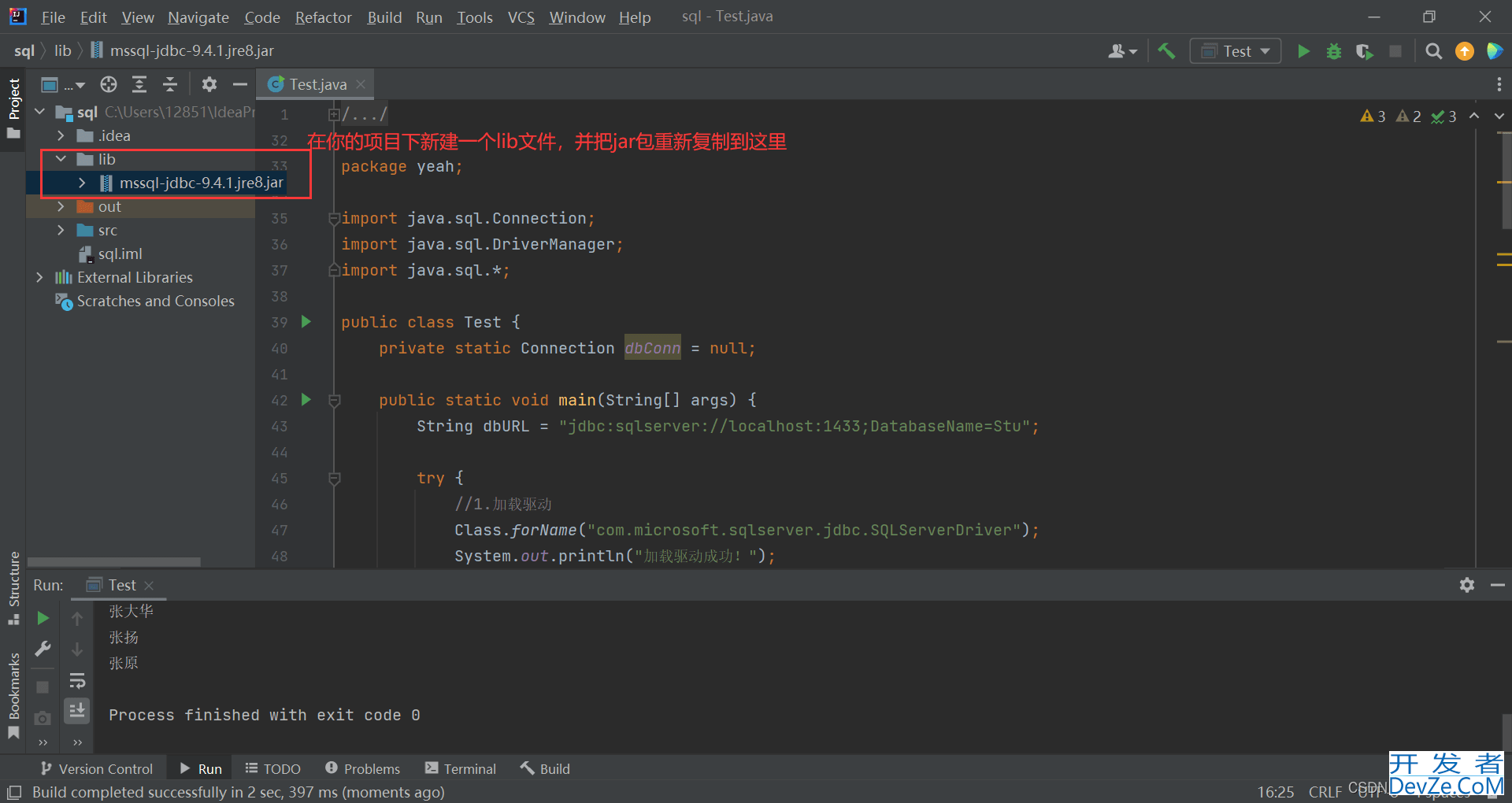Click the project tree horizontal scrollbar
Image resolution: width=1512 pixels, height=803 pixels.
(x=113, y=562)
